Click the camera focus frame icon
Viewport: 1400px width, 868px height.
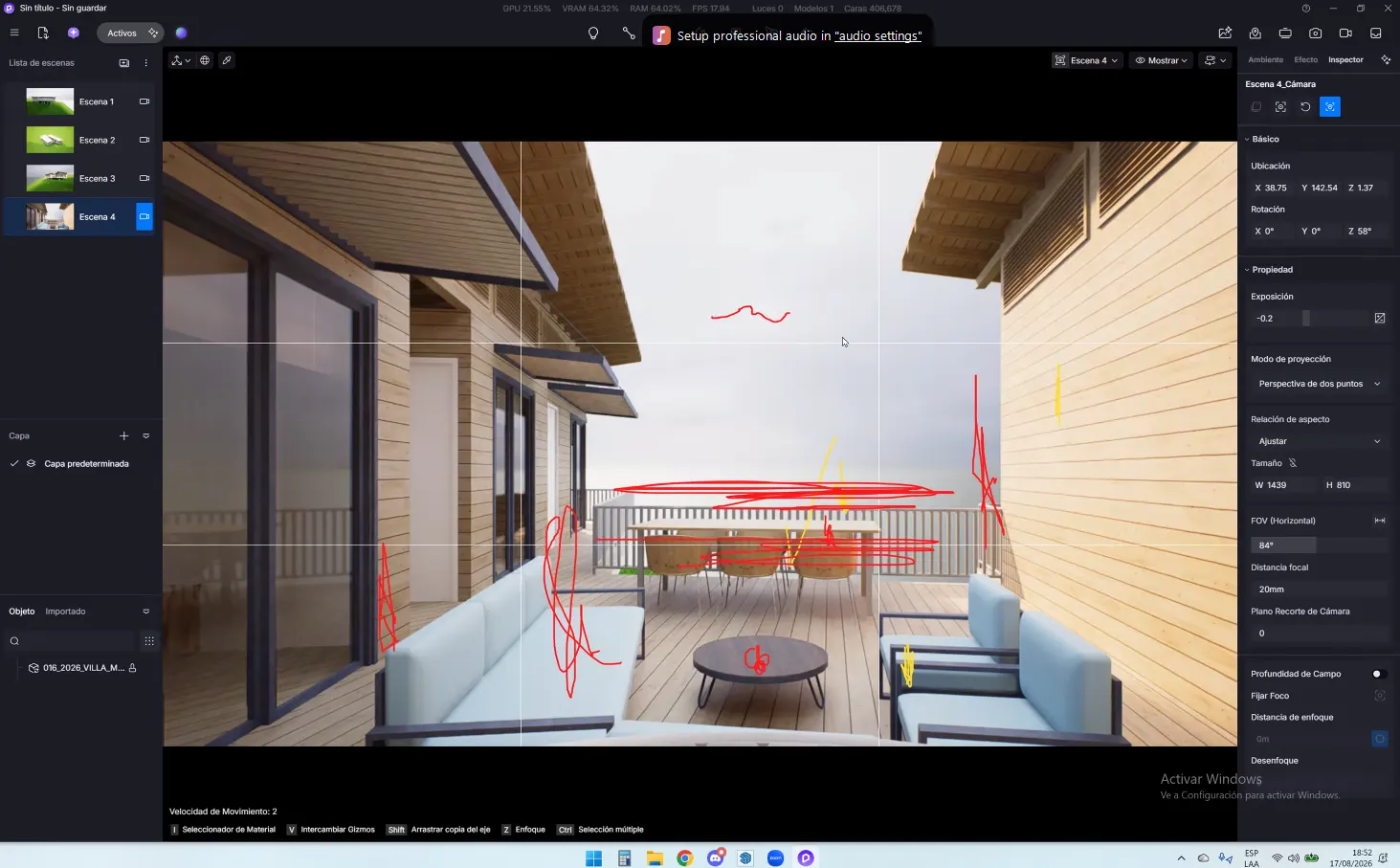coord(1280,106)
